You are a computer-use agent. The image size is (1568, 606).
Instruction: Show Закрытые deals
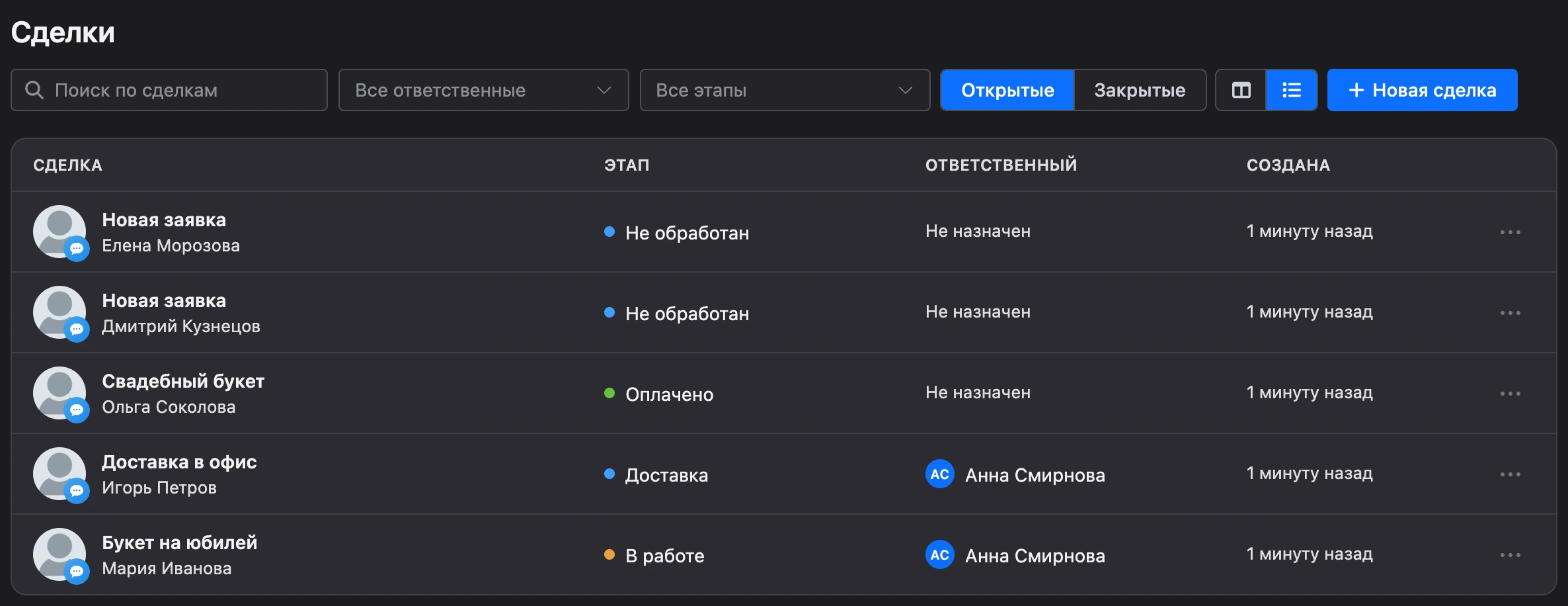[x=1140, y=90]
